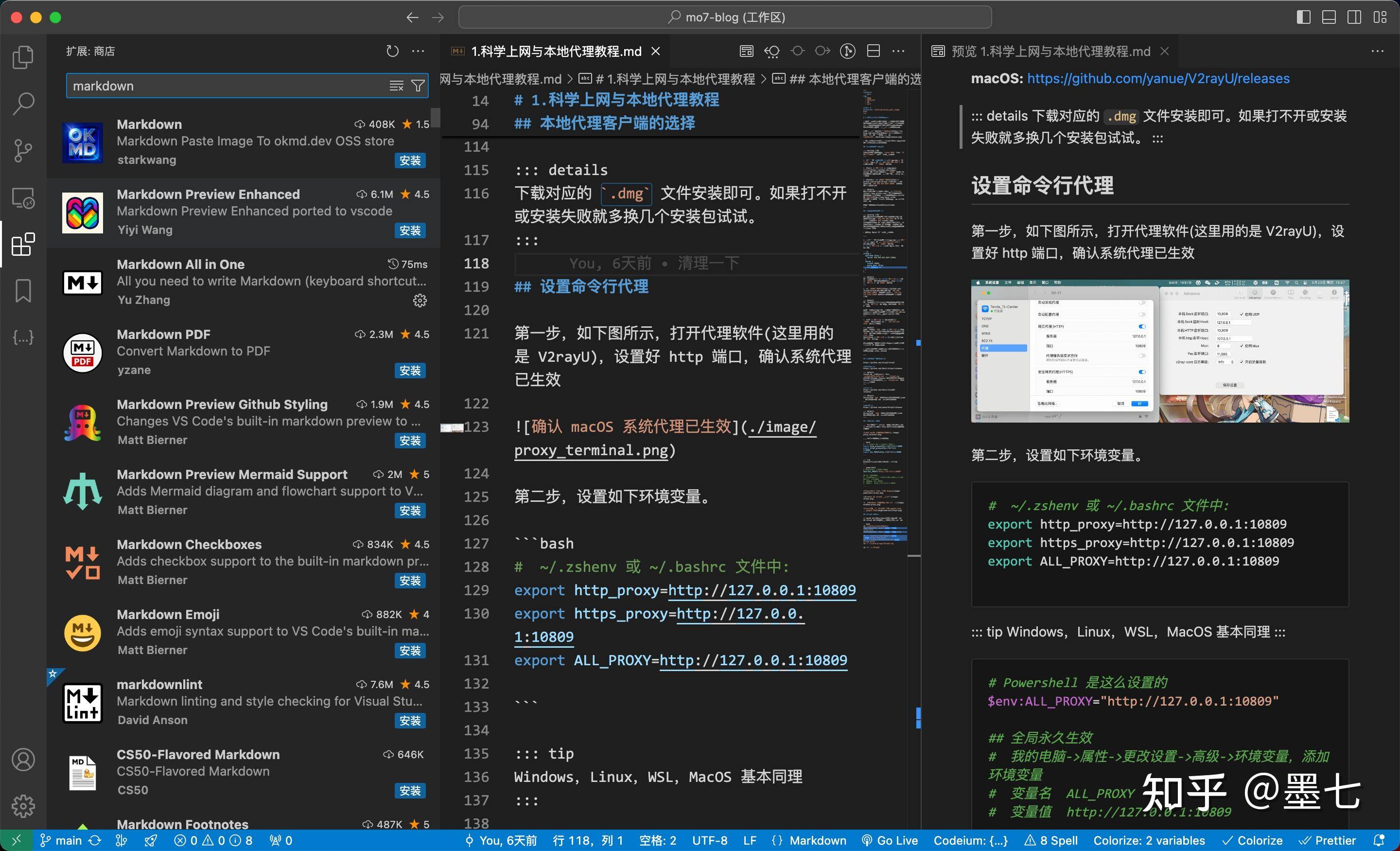Install the markdownlint extension
Screen dimensions: 1400x851
point(410,721)
